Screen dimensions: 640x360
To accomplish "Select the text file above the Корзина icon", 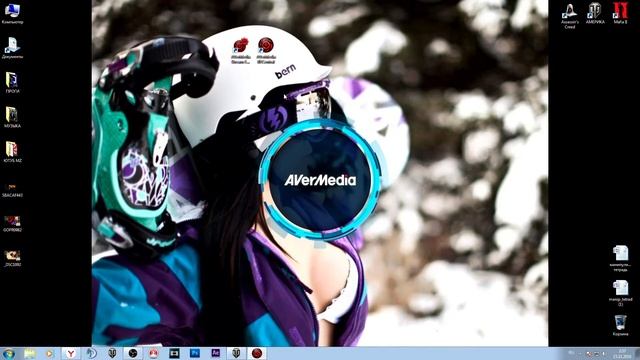I will [x=620, y=293].
